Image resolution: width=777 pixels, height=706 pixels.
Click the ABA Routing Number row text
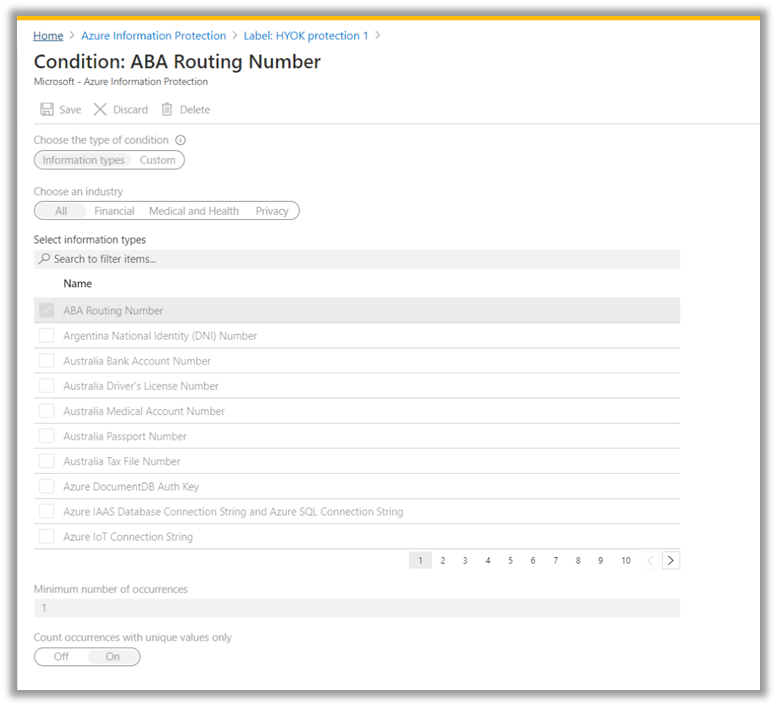pyautogui.click(x=113, y=311)
